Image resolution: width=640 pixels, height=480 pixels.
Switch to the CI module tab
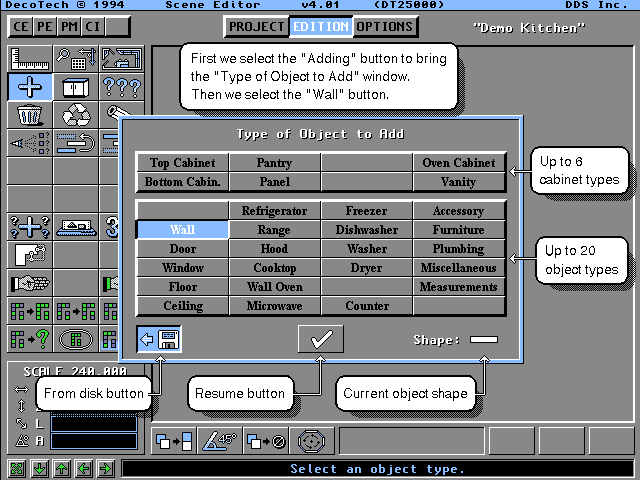[x=93, y=27]
